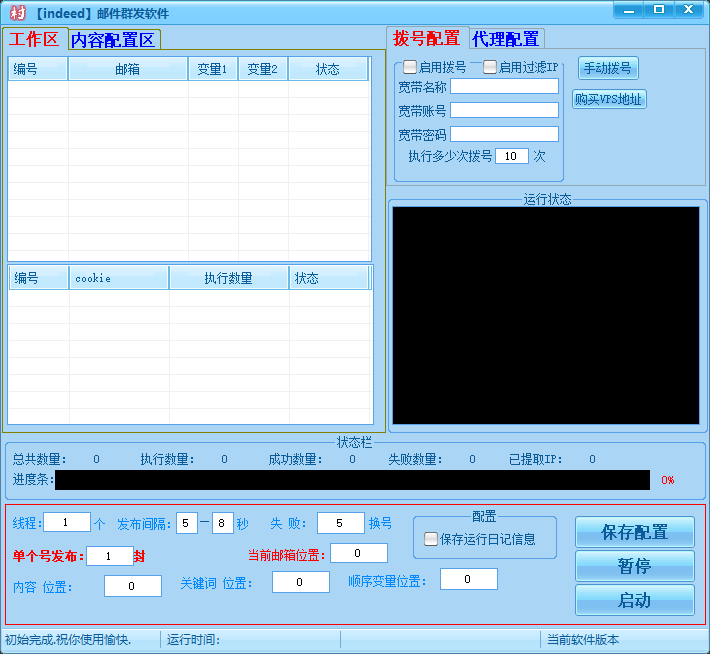Click the 宽带账号 text field
710x654 pixels.
[x=504, y=111]
